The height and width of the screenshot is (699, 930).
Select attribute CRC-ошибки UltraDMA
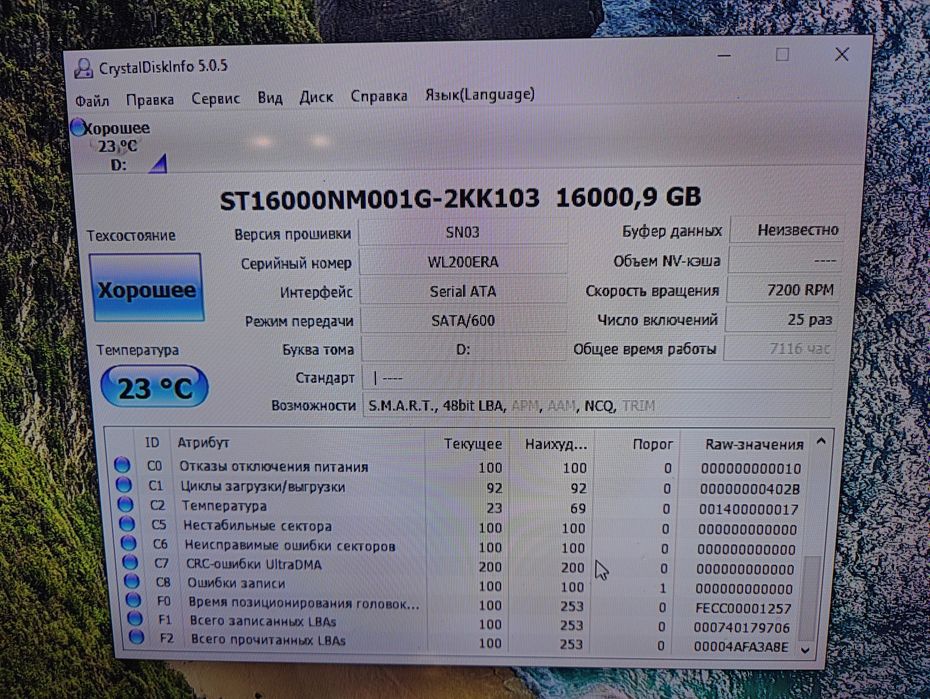[x=254, y=564]
